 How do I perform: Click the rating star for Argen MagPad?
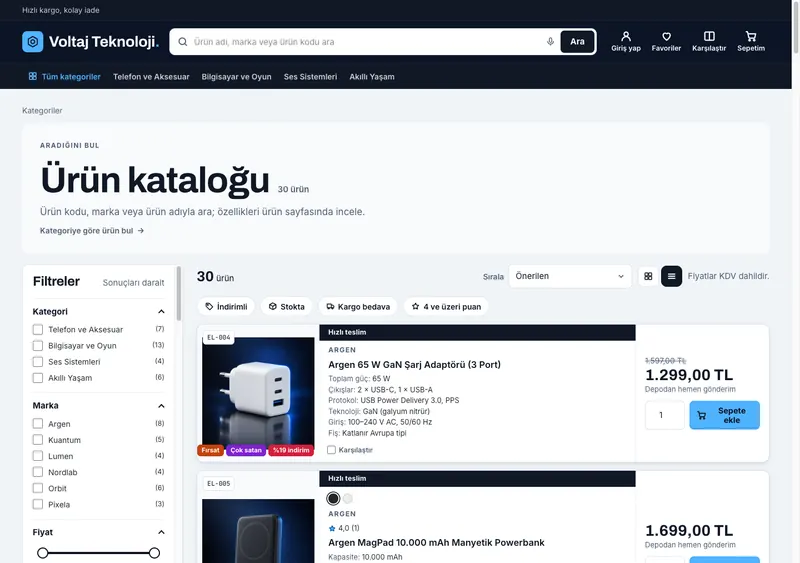point(332,528)
